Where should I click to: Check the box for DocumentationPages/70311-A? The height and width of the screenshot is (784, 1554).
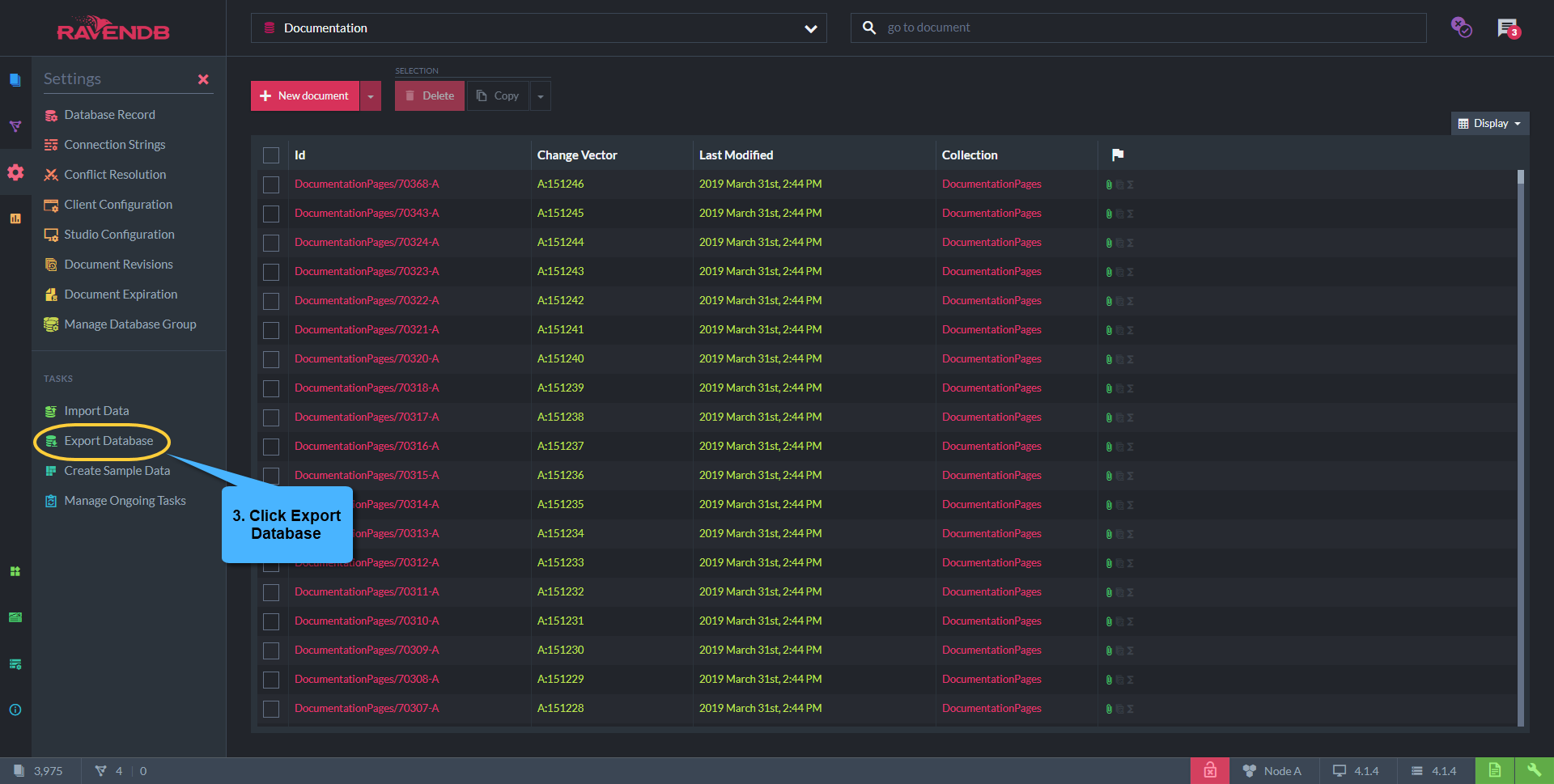tap(271, 592)
